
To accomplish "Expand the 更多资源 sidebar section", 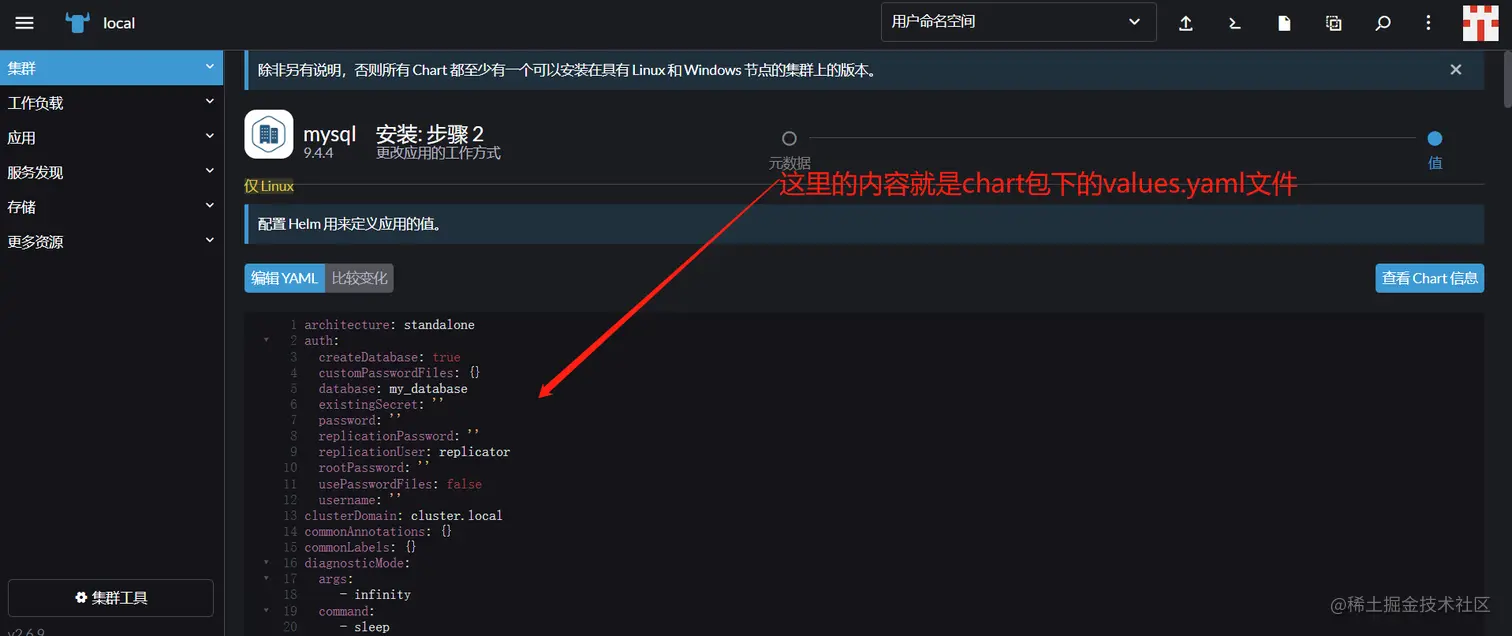I will pyautogui.click(x=112, y=242).
